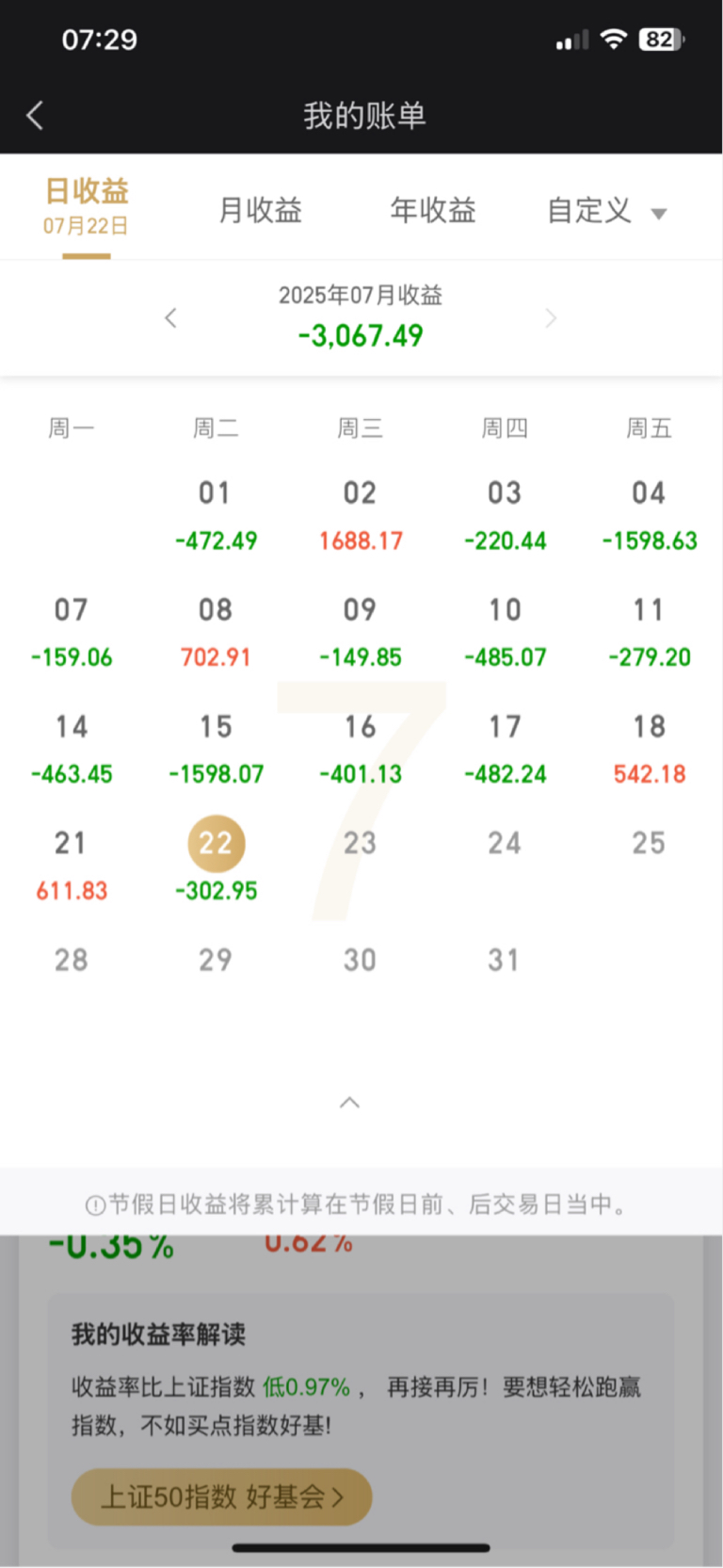Switch to the 月收益 tab

(x=261, y=209)
